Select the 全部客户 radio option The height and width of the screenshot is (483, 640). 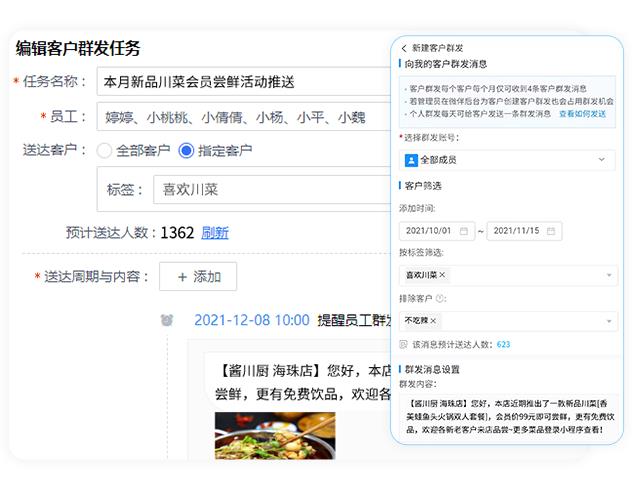[x=104, y=151]
